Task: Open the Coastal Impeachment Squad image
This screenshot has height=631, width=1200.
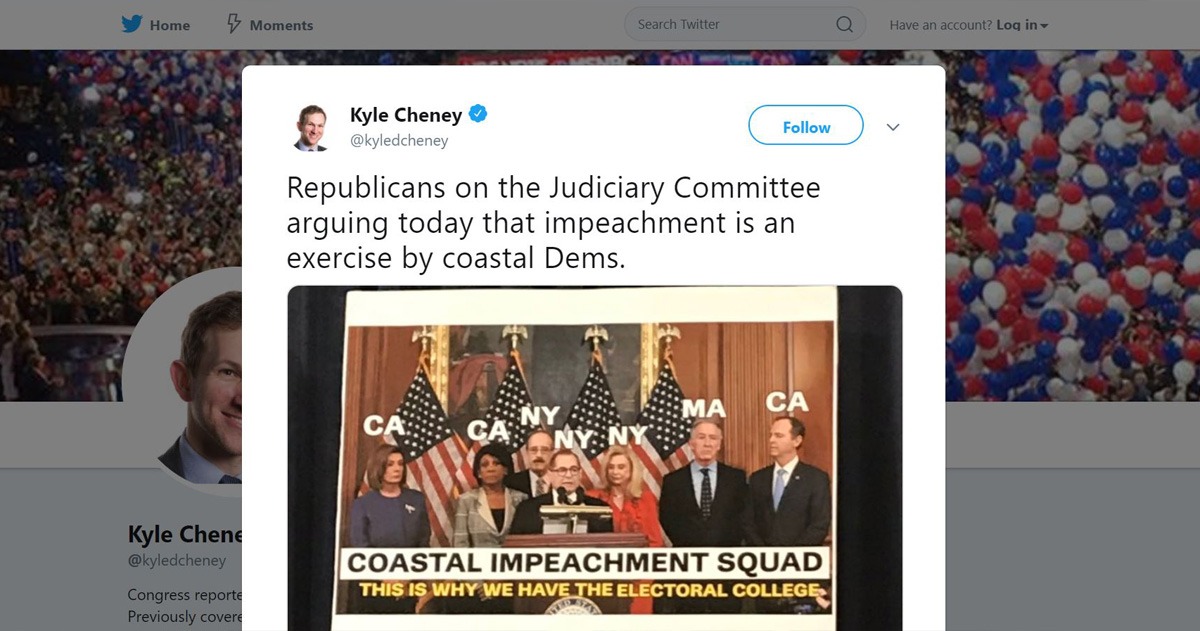Action: (595, 458)
